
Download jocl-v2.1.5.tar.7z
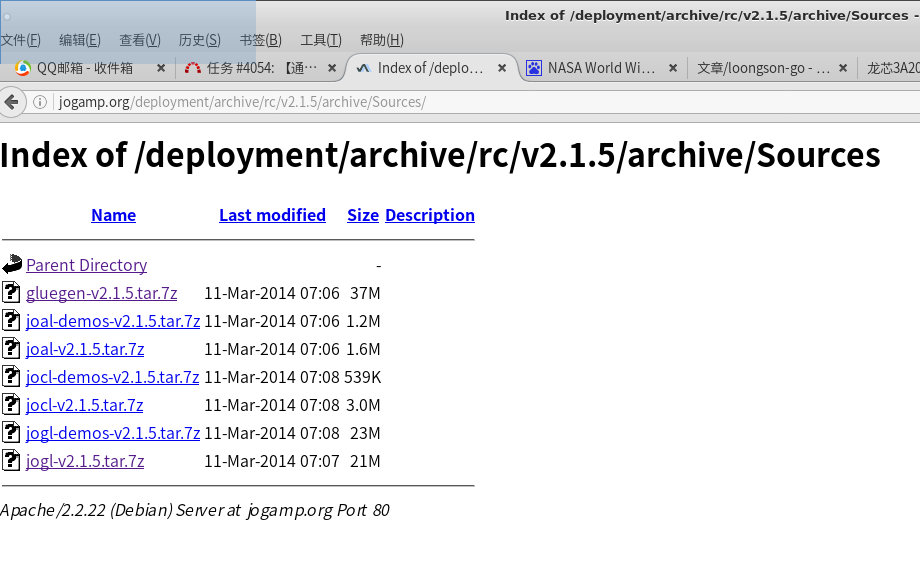(84, 405)
